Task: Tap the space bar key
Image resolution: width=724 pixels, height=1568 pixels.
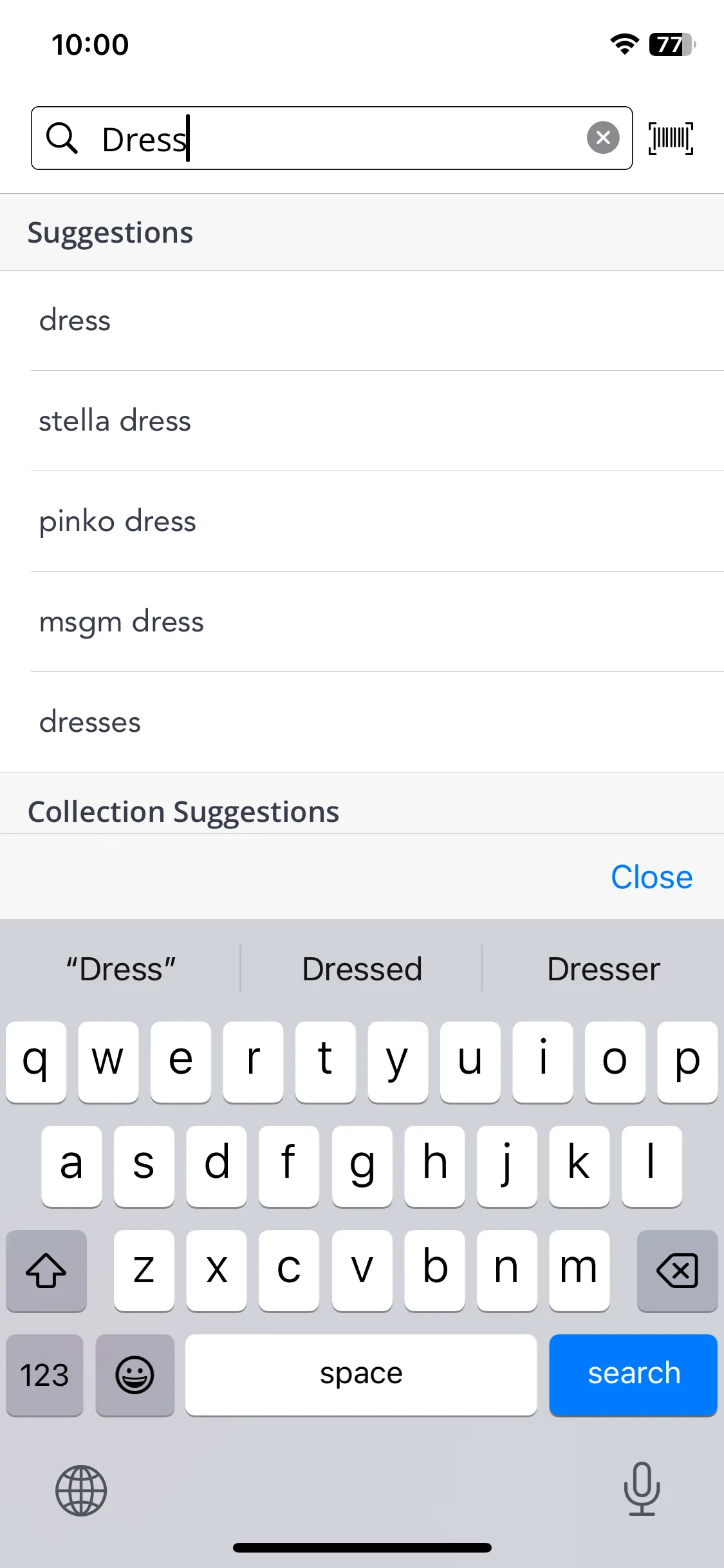Action: (361, 1375)
